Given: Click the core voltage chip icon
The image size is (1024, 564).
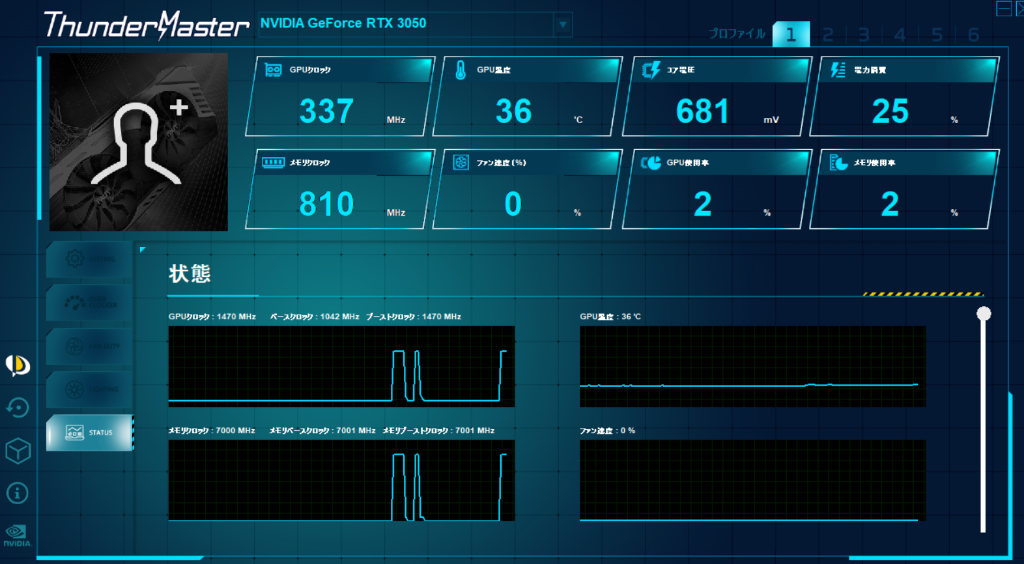Looking at the screenshot, I should click(x=650, y=70).
